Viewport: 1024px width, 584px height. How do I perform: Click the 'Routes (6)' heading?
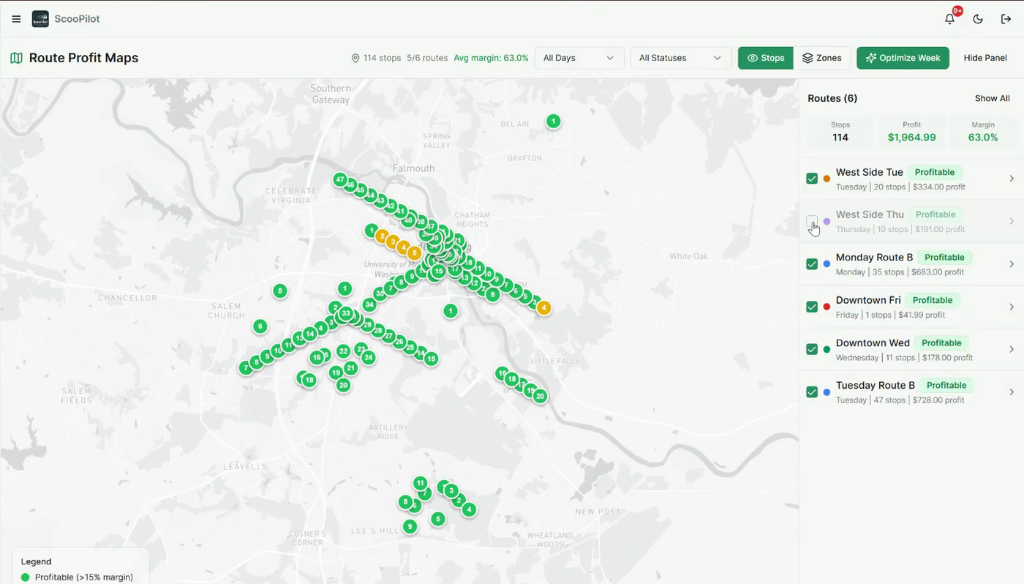tap(832, 98)
